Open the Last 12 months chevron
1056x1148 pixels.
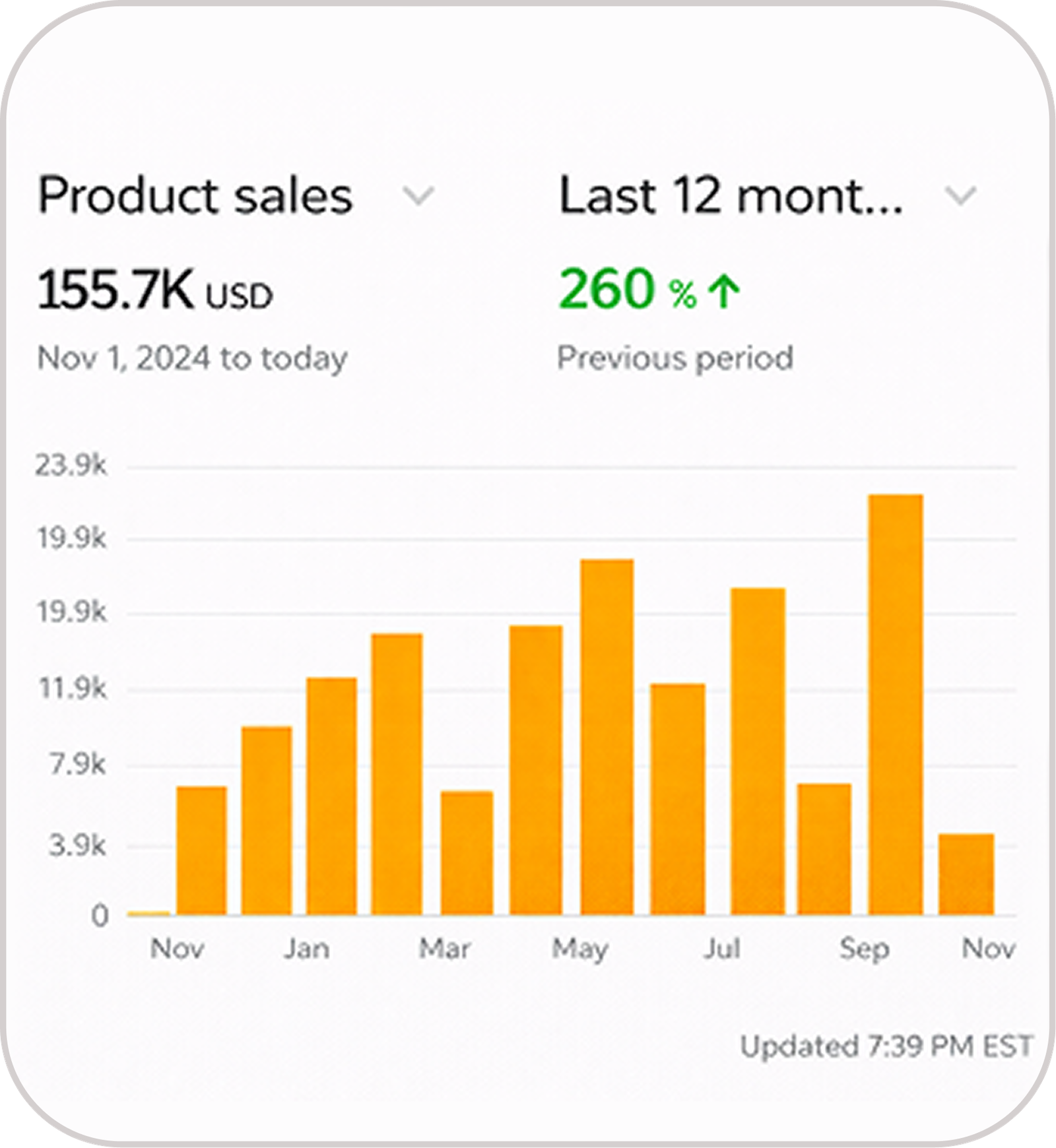(x=960, y=196)
